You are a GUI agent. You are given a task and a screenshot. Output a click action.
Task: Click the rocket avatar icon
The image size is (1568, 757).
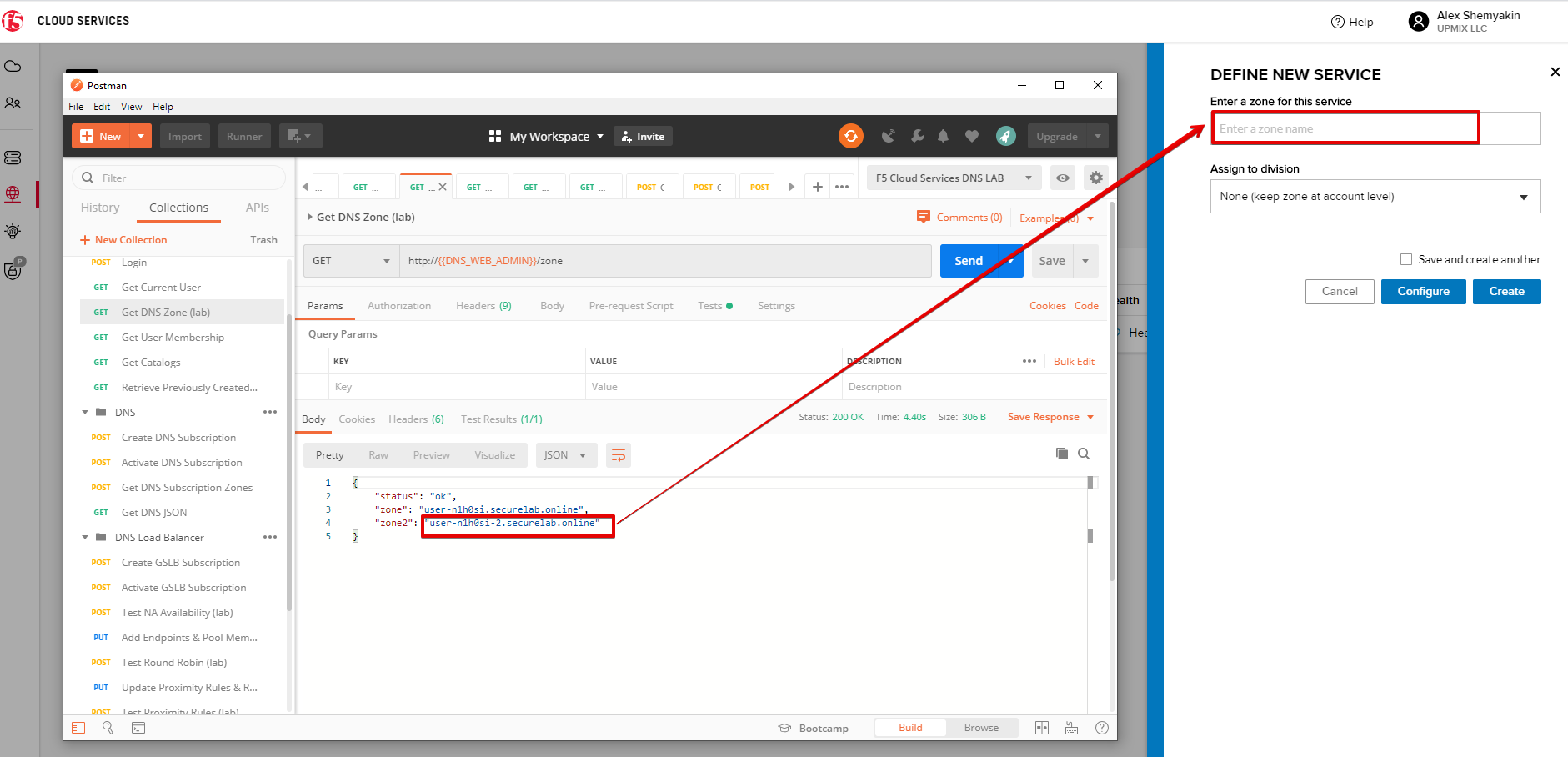1006,136
